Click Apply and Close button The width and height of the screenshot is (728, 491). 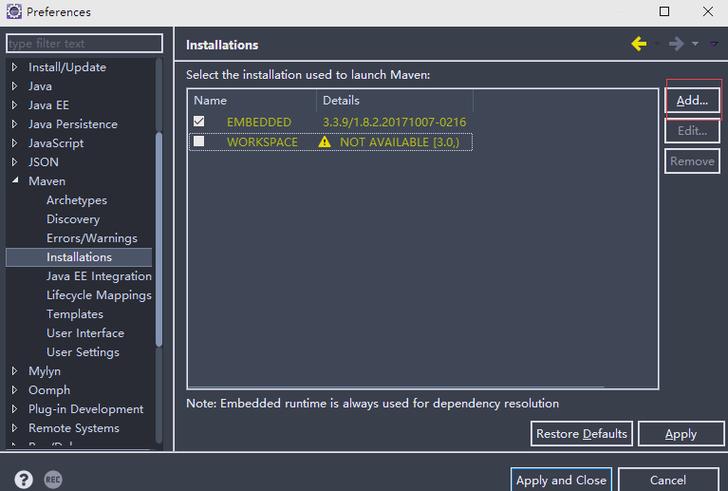click(x=561, y=480)
